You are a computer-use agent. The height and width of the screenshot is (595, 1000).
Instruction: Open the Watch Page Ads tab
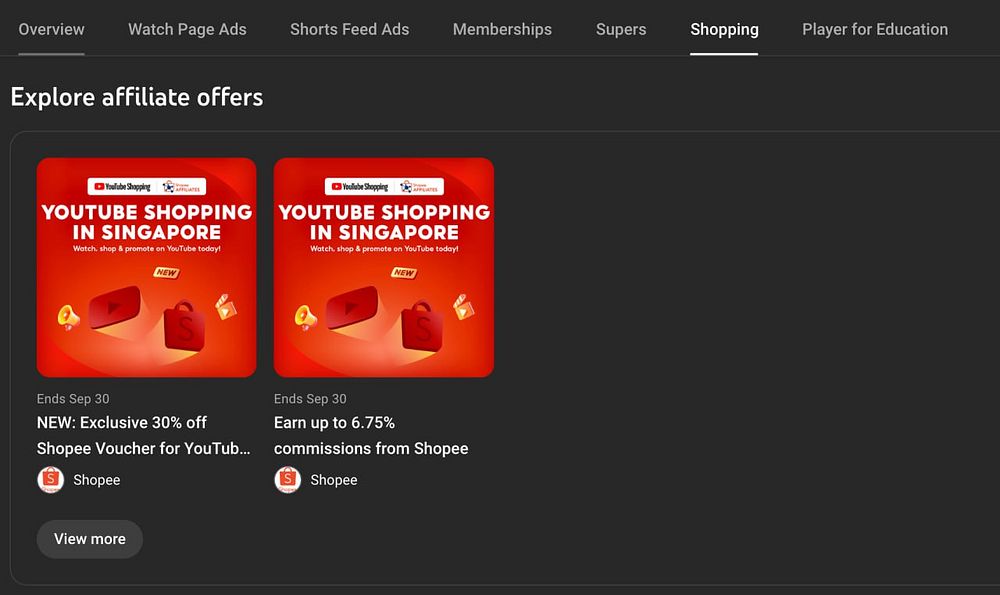(x=187, y=29)
